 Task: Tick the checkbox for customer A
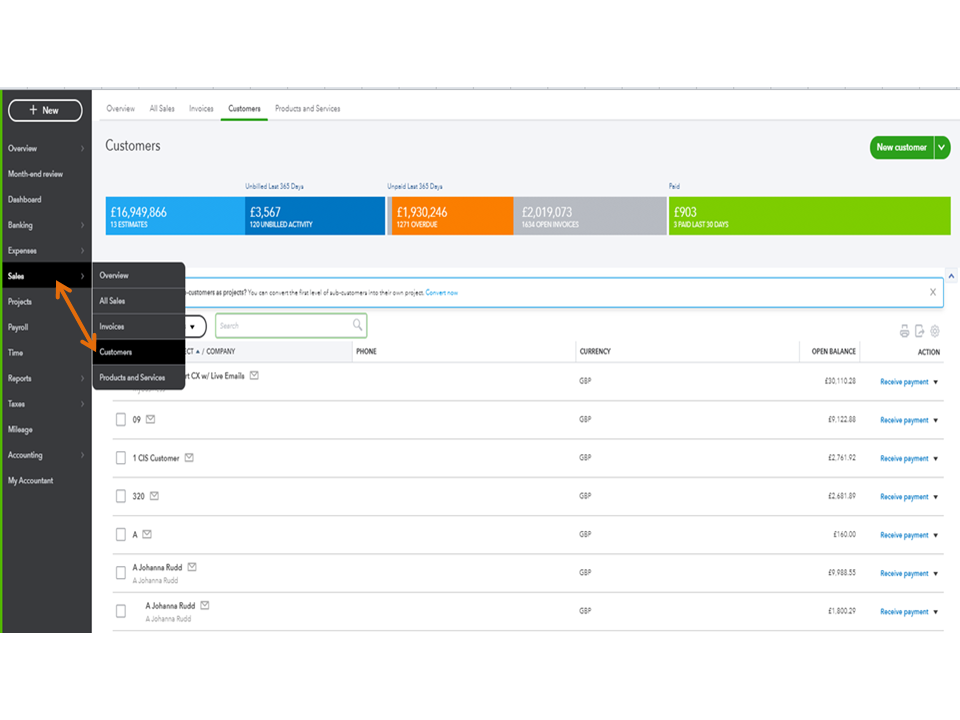[x=121, y=534]
